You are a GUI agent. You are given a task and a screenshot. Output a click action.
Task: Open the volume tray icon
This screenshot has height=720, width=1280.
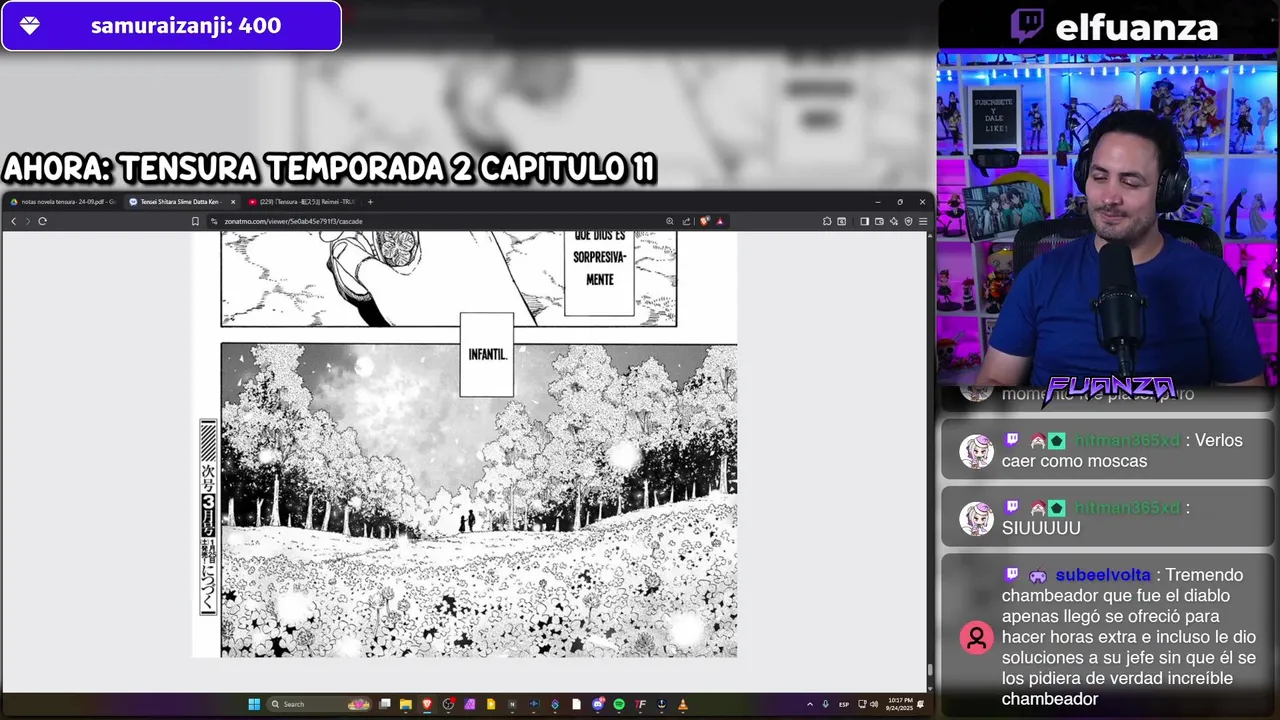873,704
